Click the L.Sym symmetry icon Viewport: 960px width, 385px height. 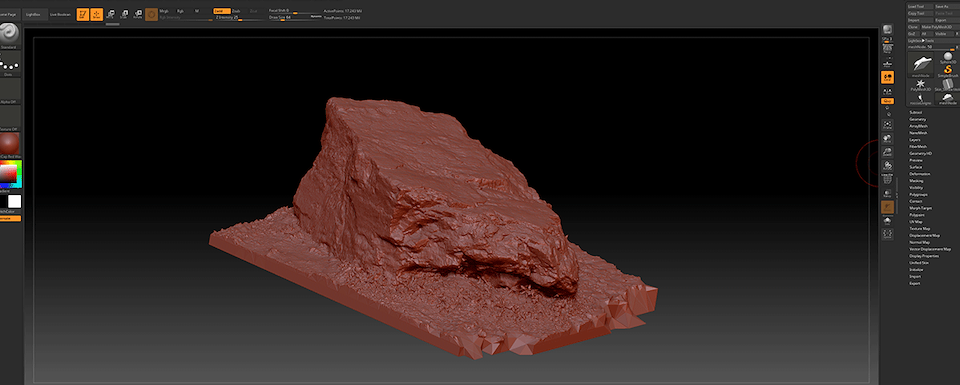tap(887, 92)
